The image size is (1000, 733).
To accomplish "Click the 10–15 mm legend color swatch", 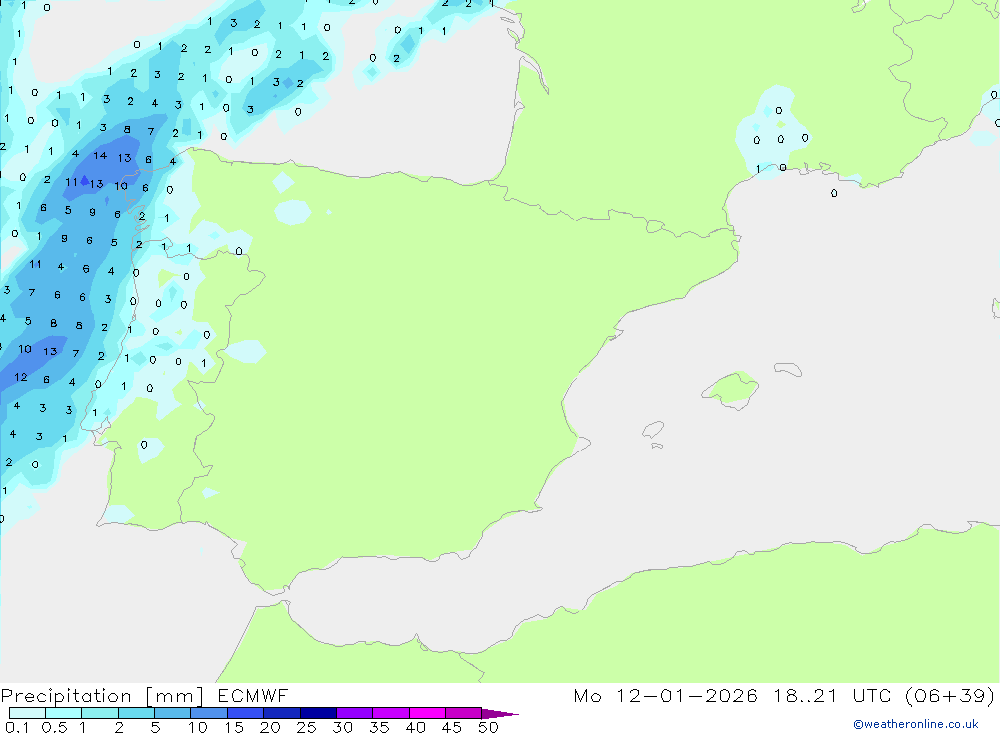I will click(209, 713).
